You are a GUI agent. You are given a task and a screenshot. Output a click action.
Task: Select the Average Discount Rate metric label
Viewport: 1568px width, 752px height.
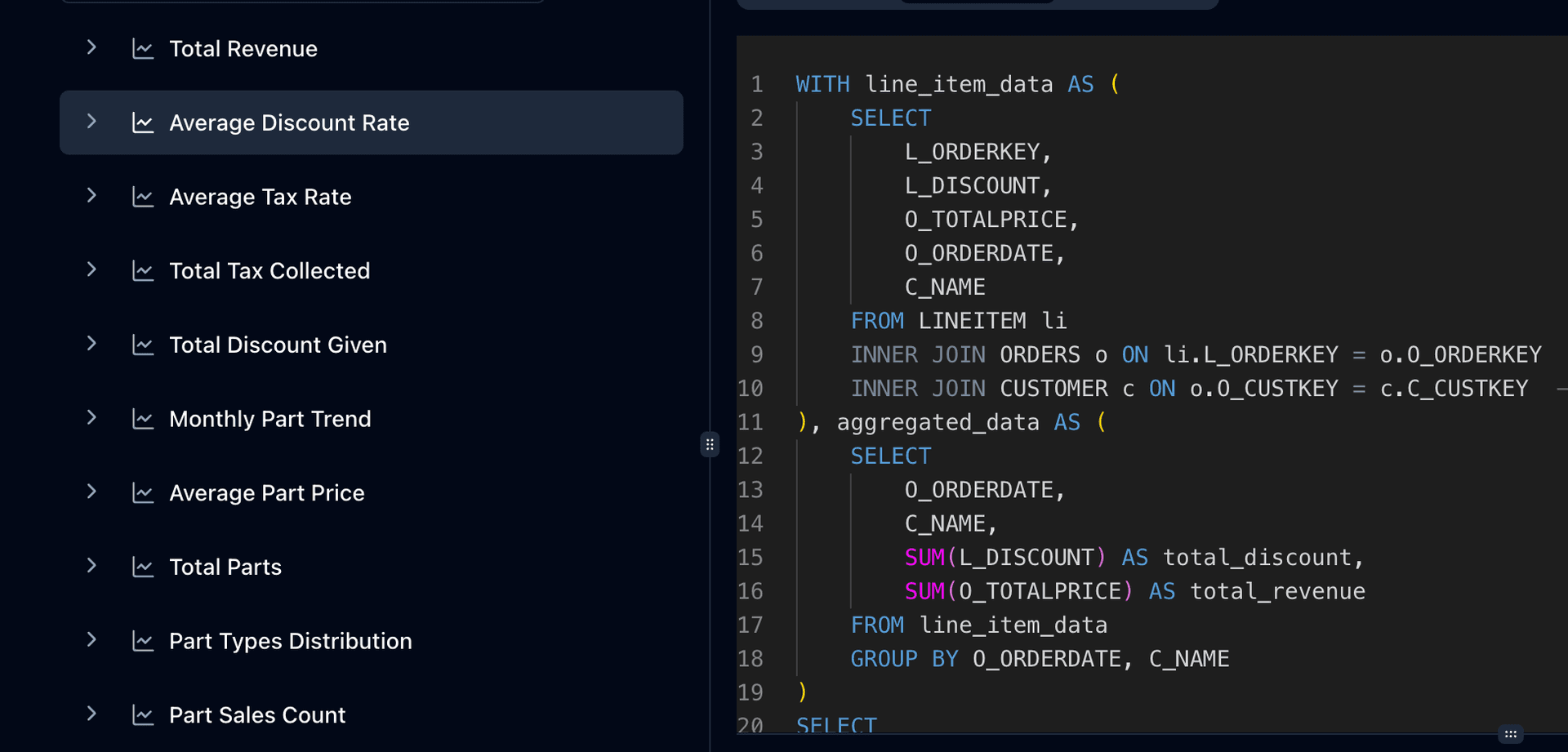click(289, 123)
